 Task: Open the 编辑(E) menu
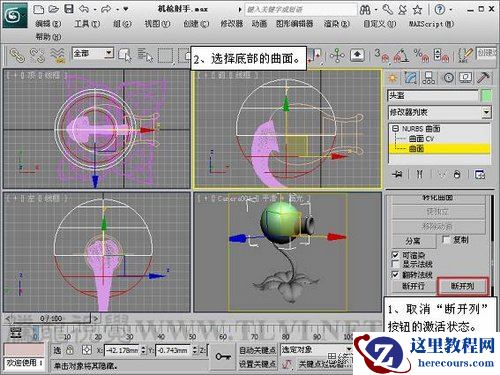coord(48,24)
